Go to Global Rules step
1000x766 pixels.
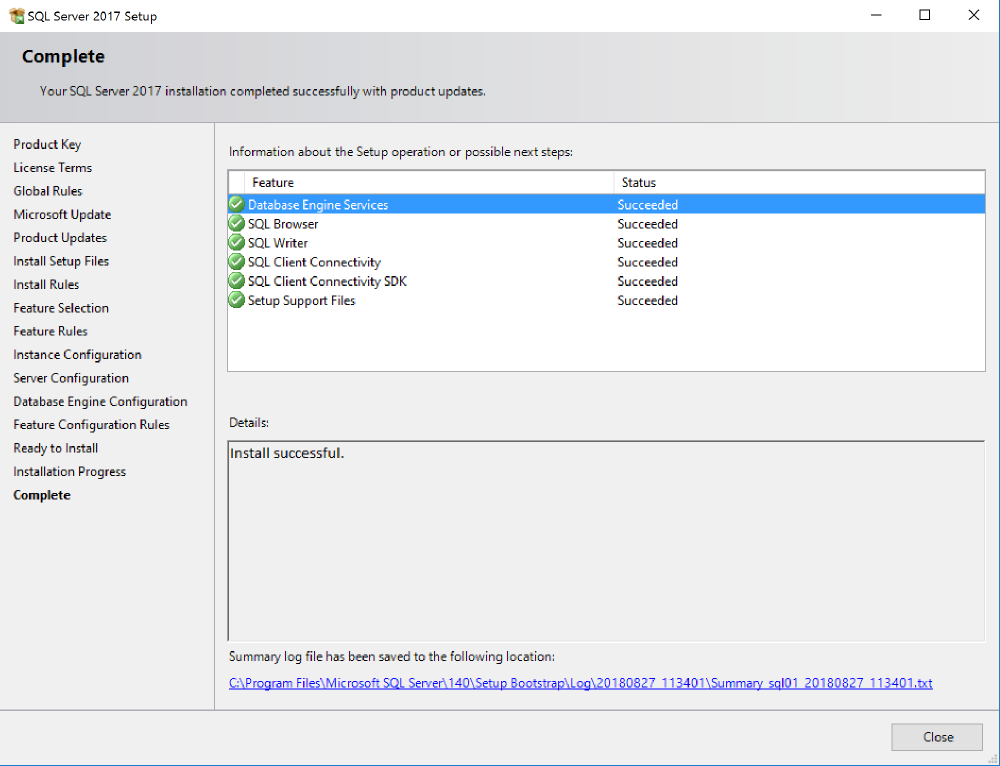coord(48,191)
